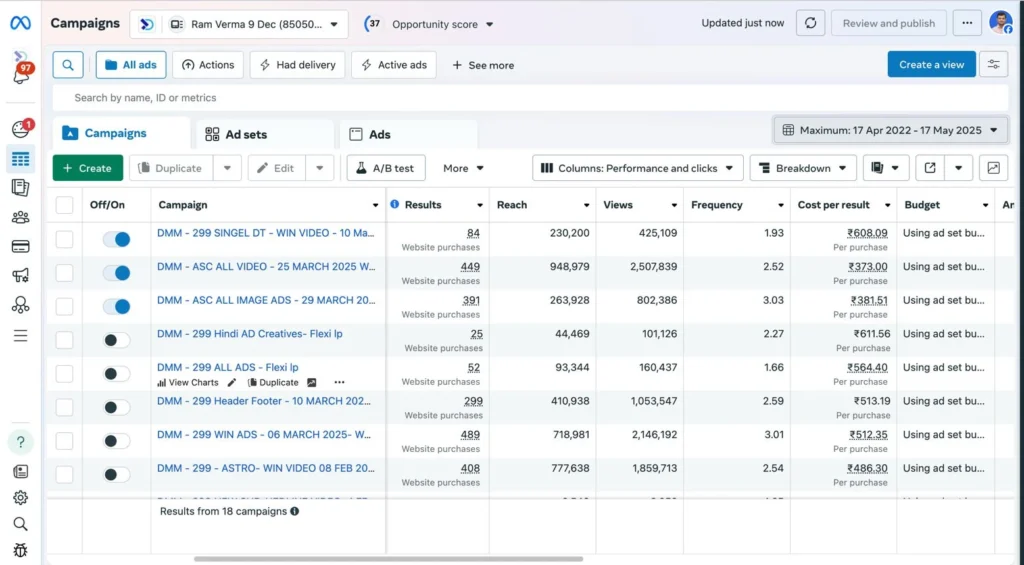The width and height of the screenshot is (1024, 565).
Task: Open the search filter magnifier icon
Action: pos(68,65)
